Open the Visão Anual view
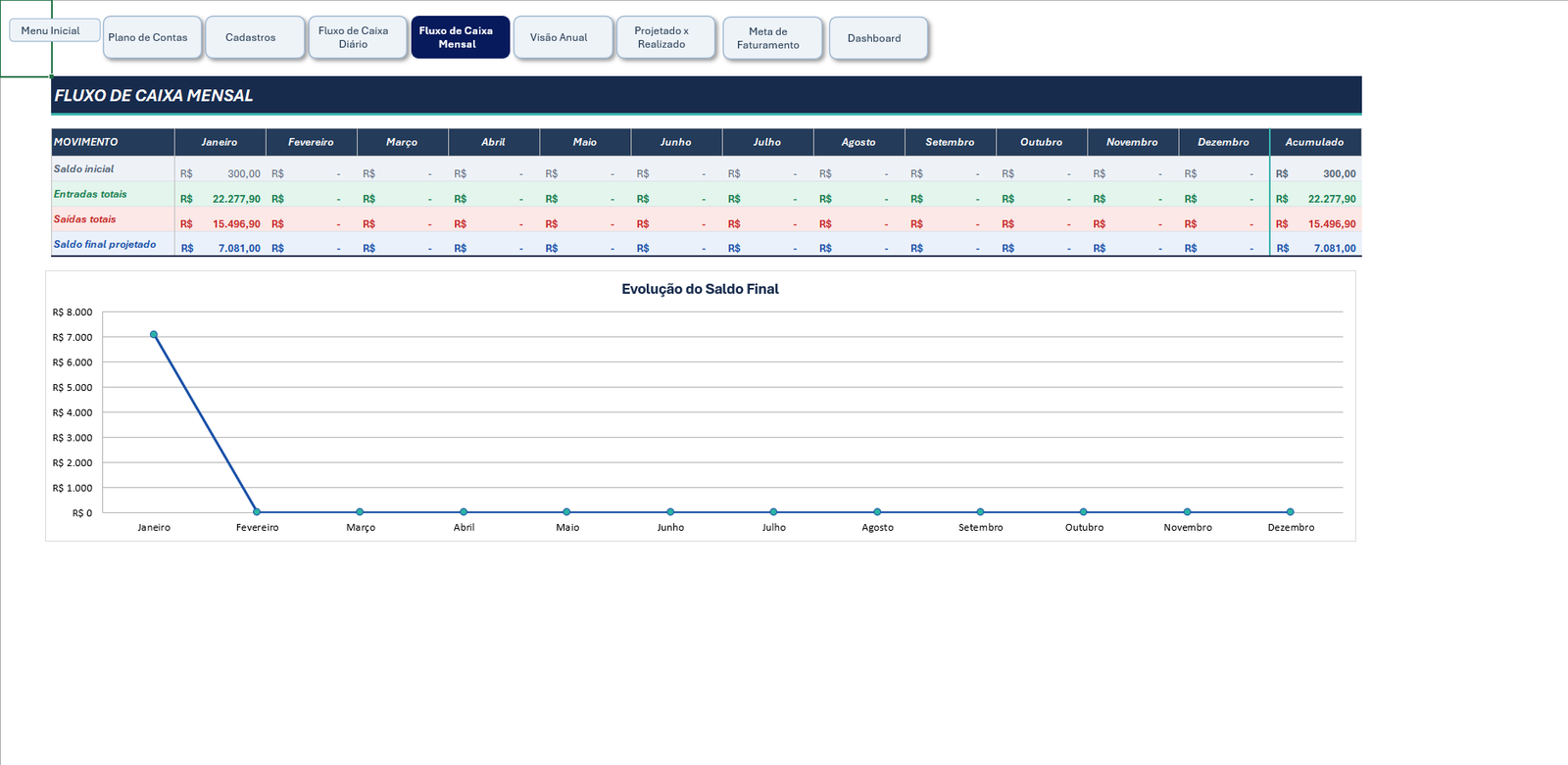Viewport: 1568px width, 765px height. coord(563,37)
